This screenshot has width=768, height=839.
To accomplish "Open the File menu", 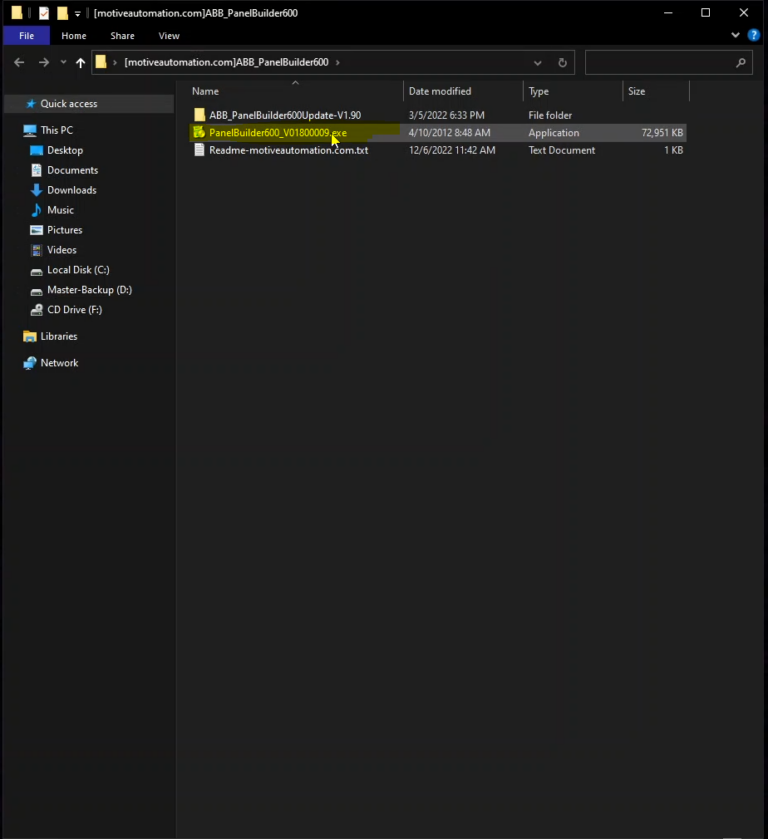I will pos(26,35).
